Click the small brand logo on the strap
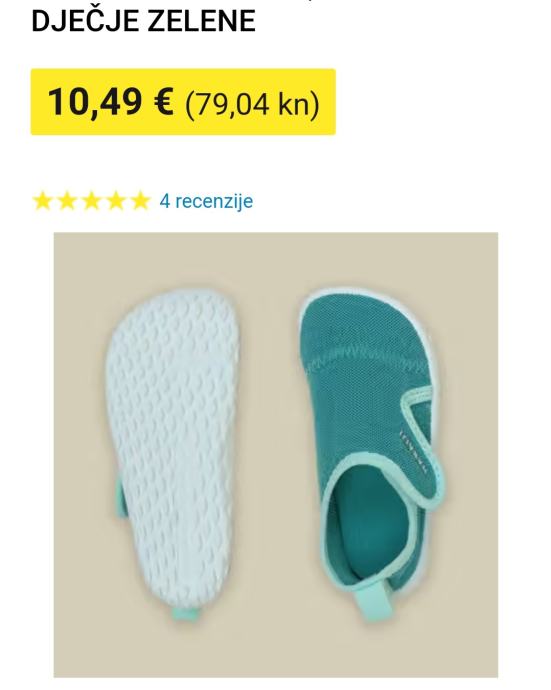 click(x=414, y=453)
